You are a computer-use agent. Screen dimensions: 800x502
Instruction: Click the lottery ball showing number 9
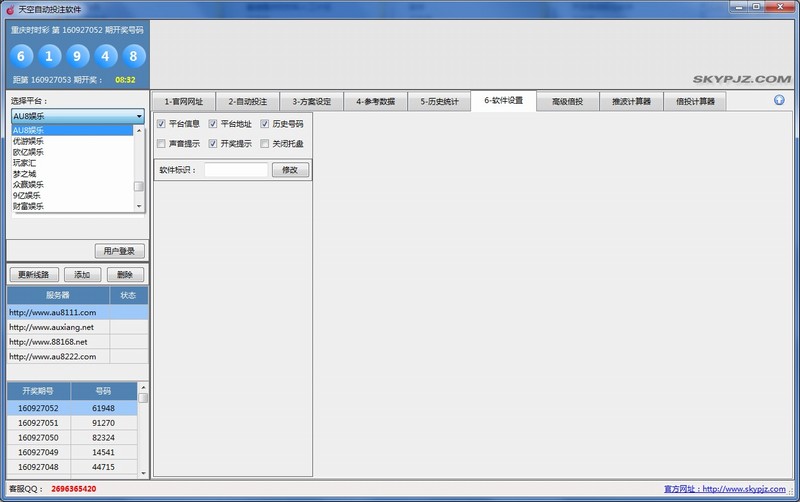[78, 55]
